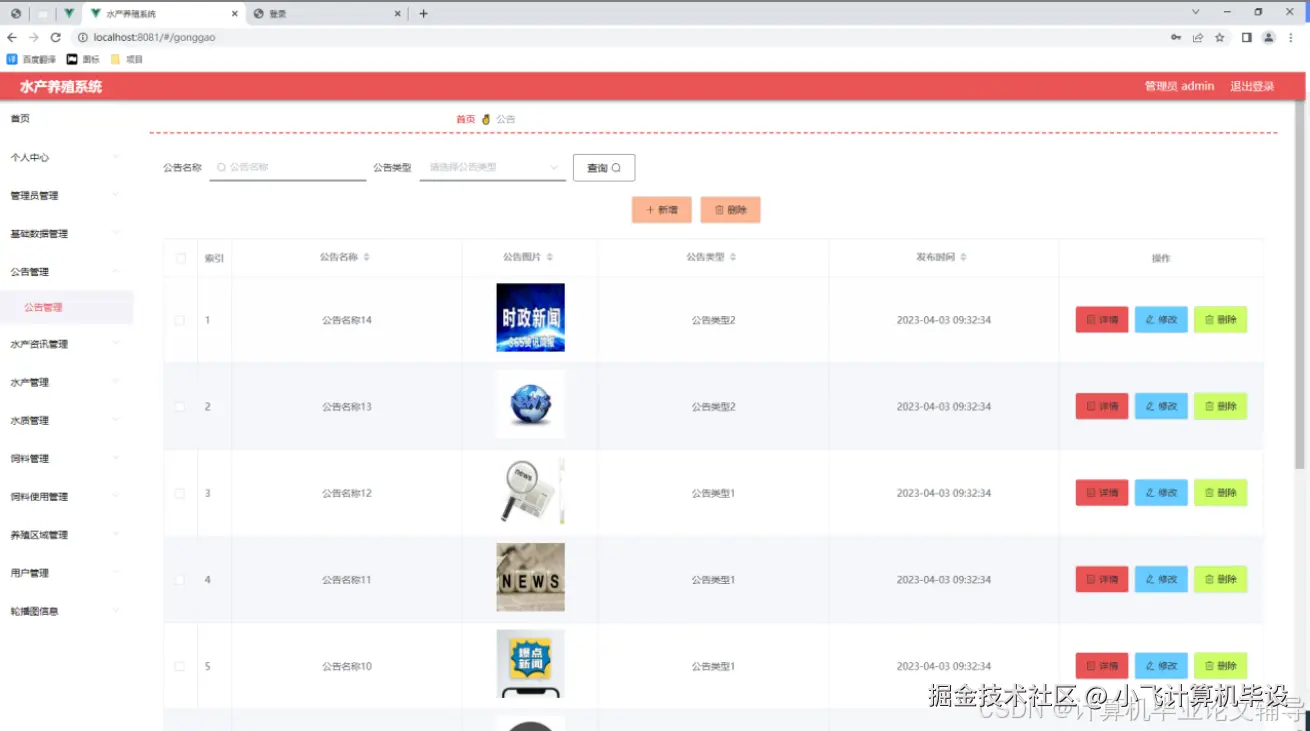Open the saved passwords key icon

pos(1176,37)
